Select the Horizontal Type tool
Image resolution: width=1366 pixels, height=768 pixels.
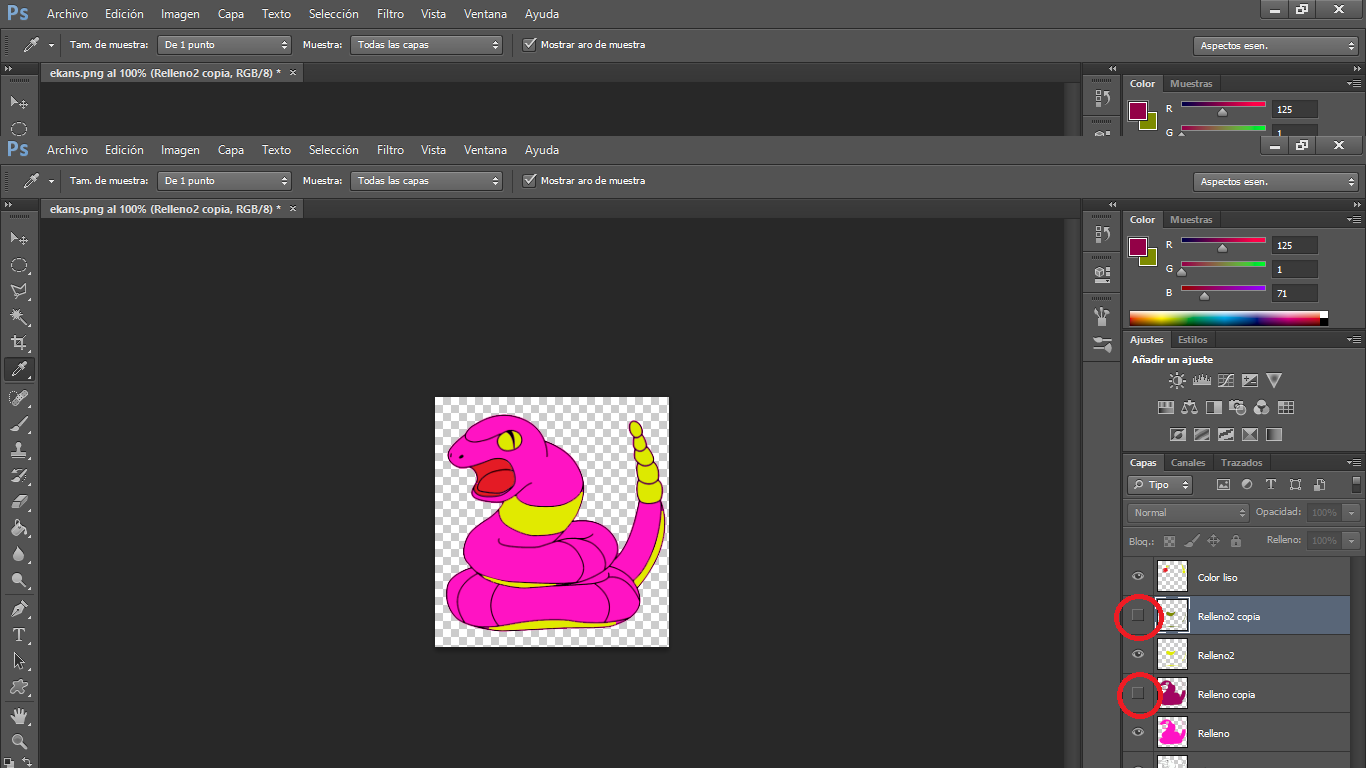click(19, 635)
